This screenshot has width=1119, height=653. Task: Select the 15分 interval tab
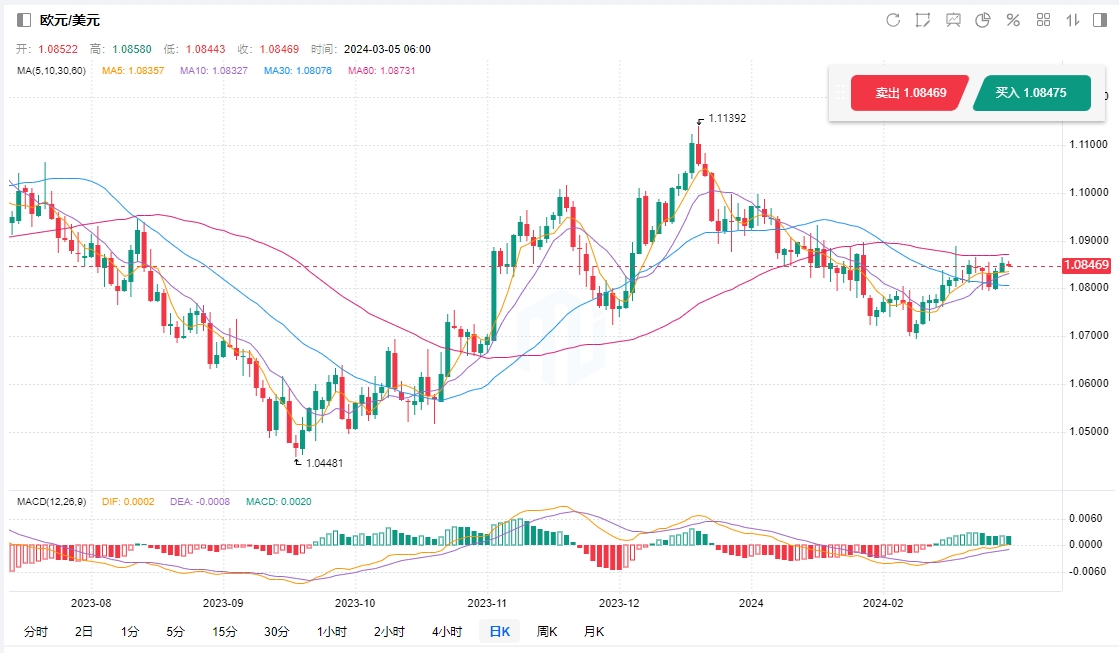[x=225, y=632]
